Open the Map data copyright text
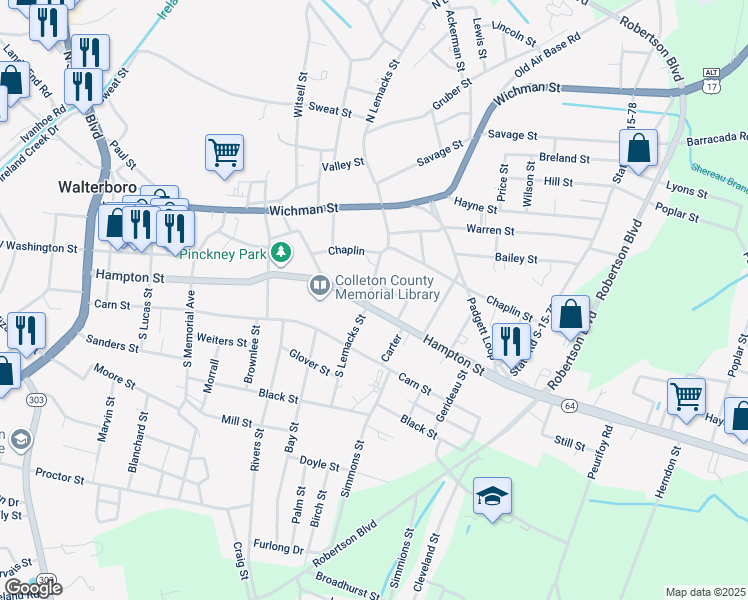The height and width of the screenshot is (600, 748). 706,592
